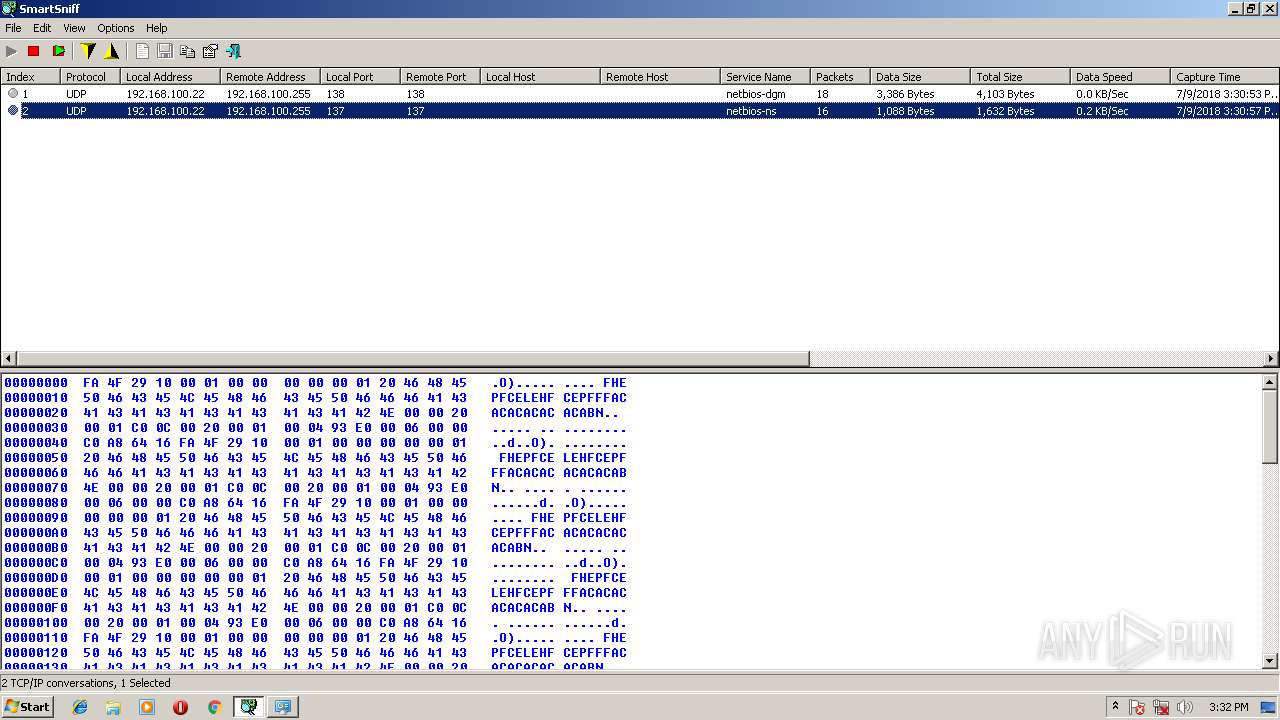Open Windows Explorer folder taskbar icon
Viewport: 1280px width, 720px height.
[113, 707]
